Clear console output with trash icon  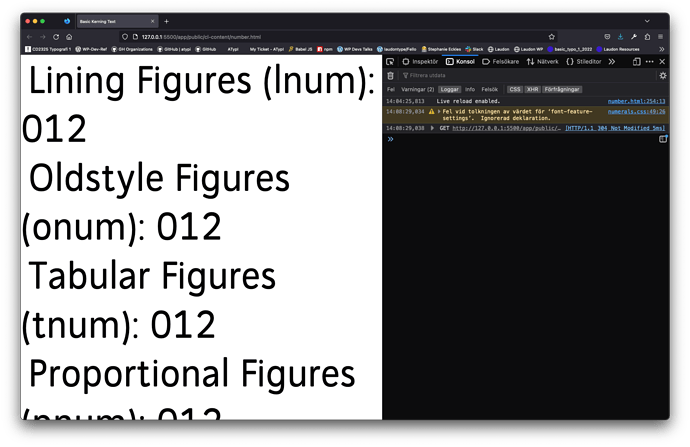click(390, 76)
